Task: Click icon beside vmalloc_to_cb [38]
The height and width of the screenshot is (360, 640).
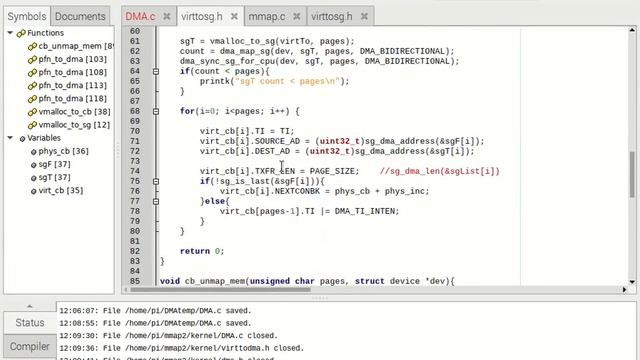Action: pos(32,112)
